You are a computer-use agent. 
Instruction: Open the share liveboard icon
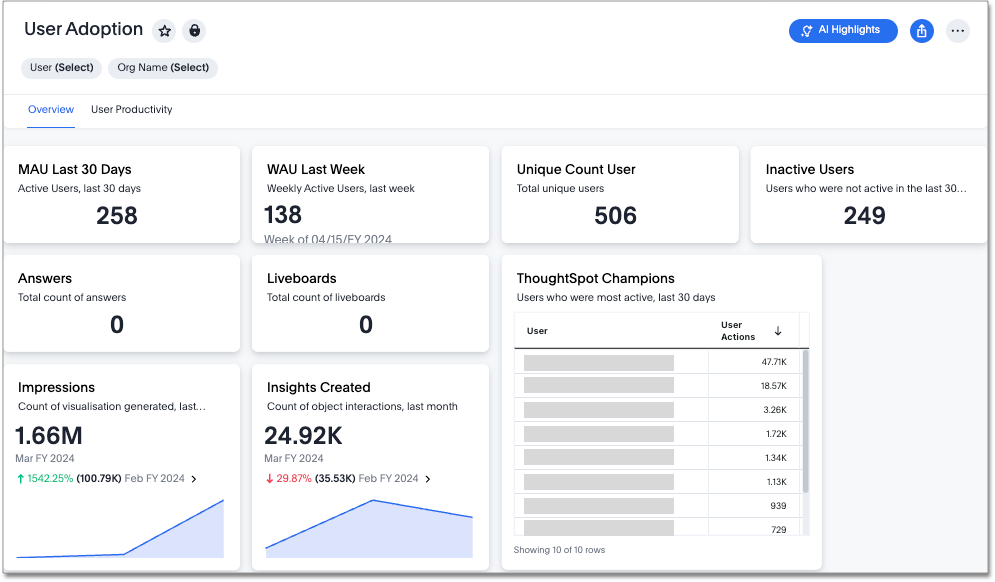[921, 31]
